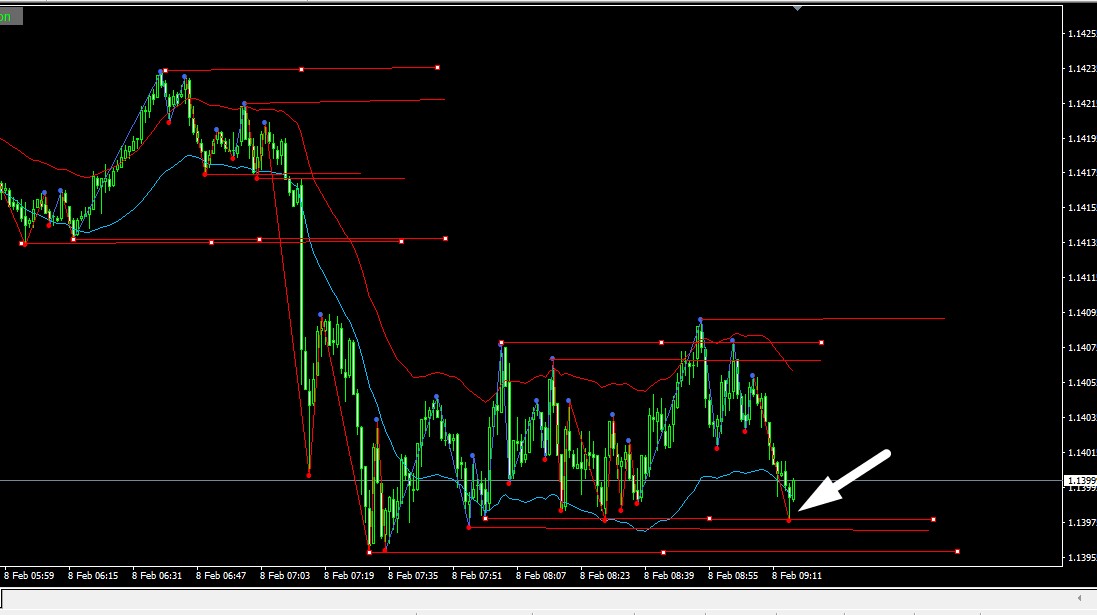
Task: Click the 1.1417 price axis label
Action: [x=1082, y=173]
